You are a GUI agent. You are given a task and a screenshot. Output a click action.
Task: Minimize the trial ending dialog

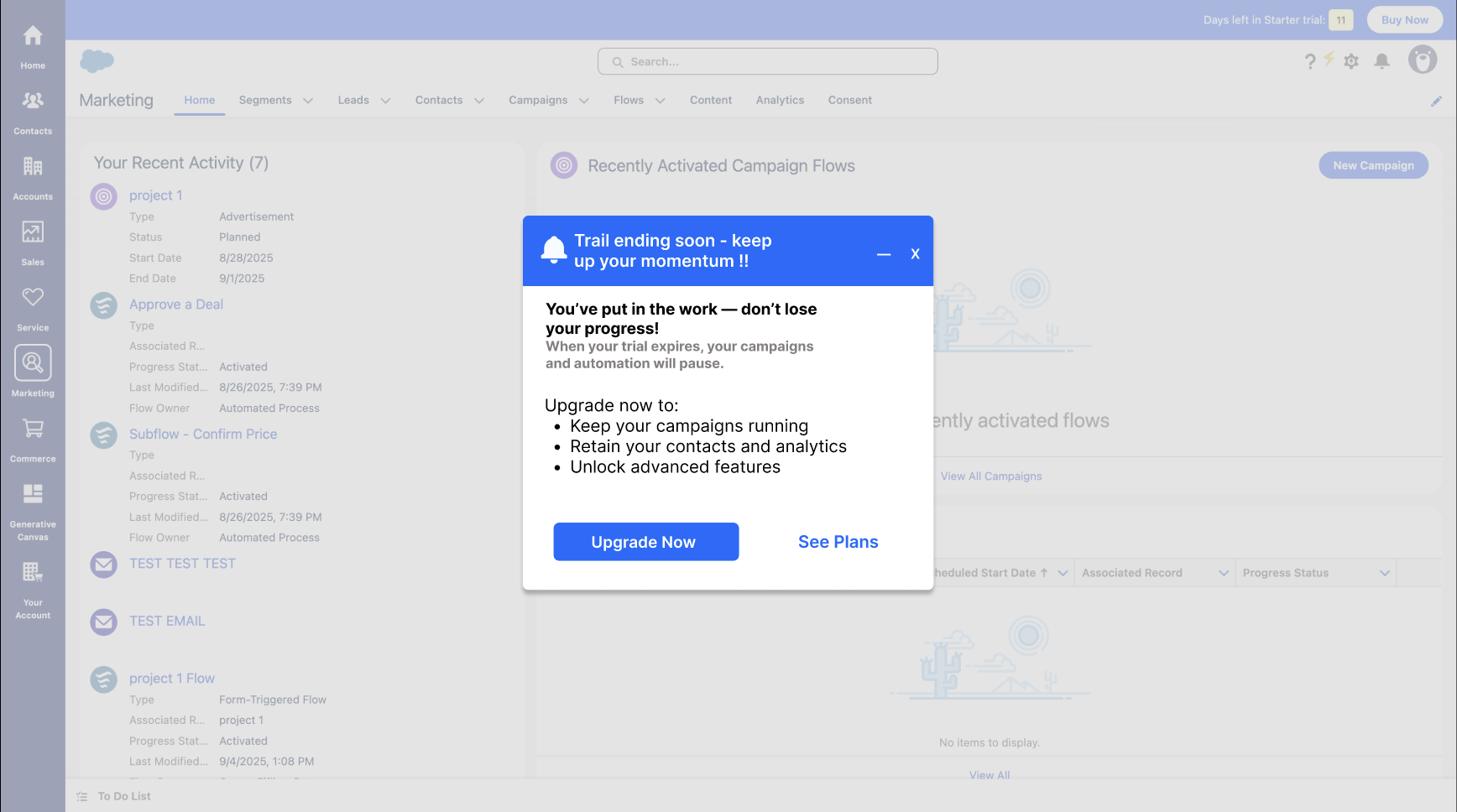pos(884,254)
